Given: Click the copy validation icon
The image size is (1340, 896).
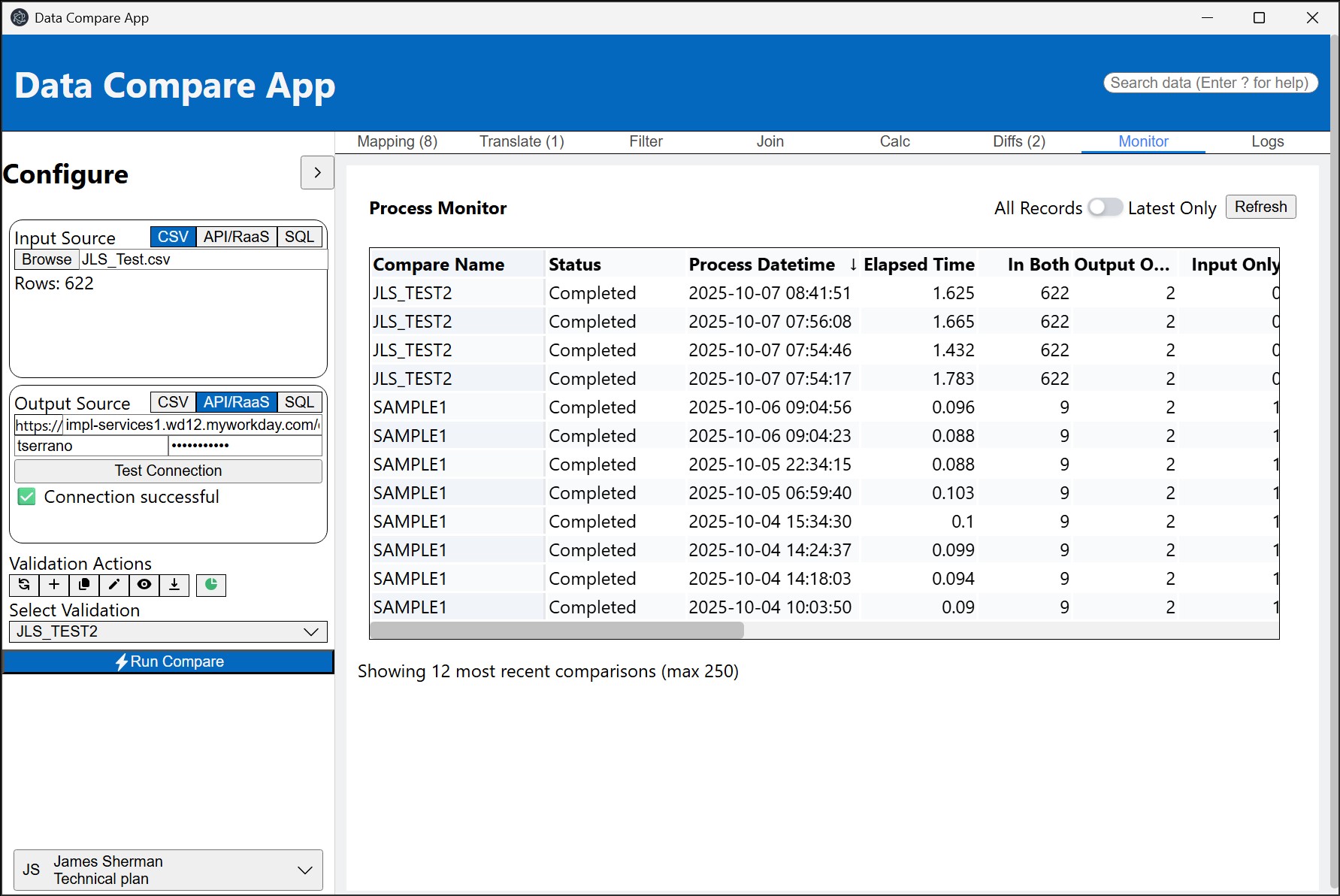Looking at the screenshot, I should click(84, 585).
